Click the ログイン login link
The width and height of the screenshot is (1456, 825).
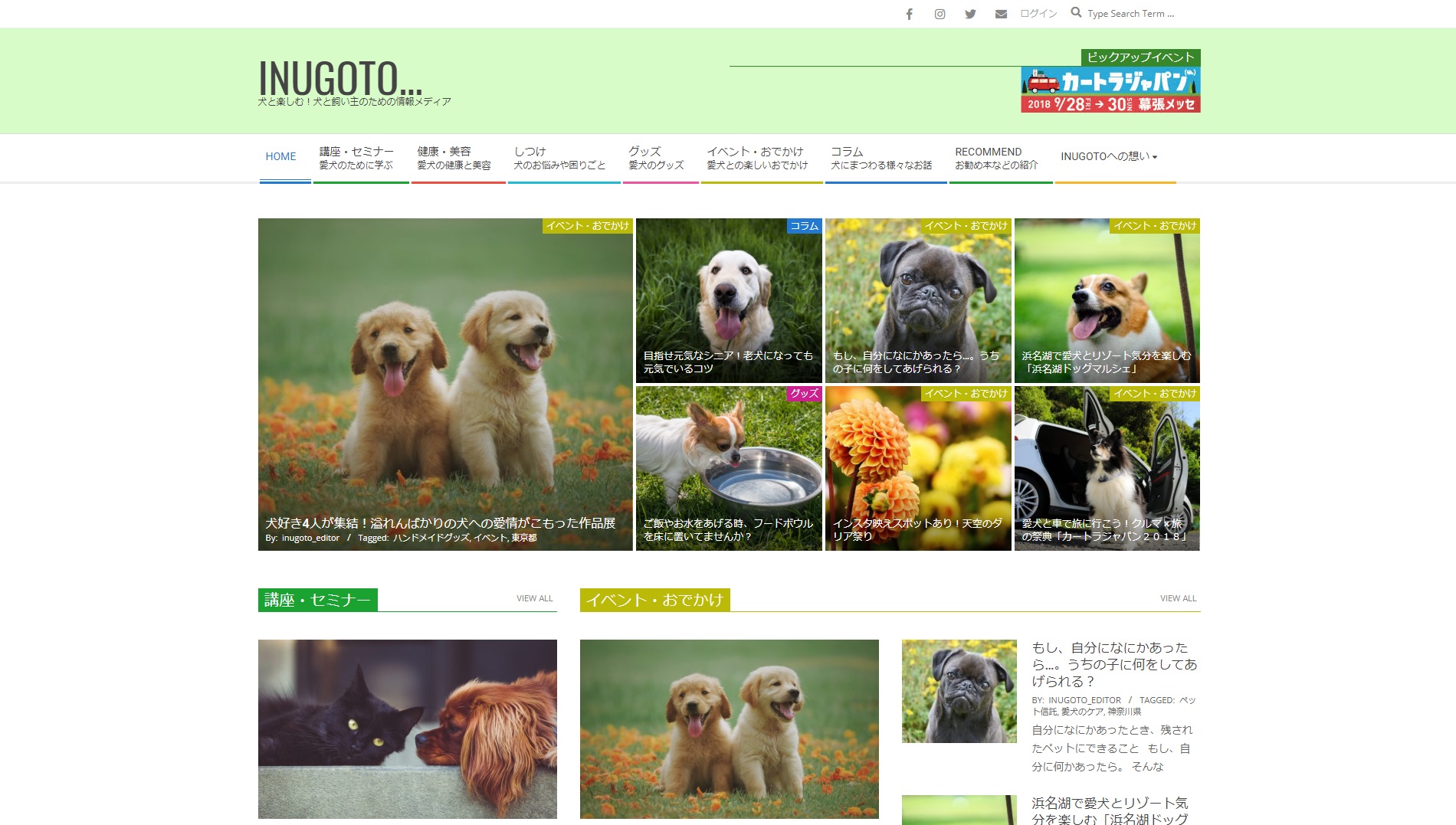[x=1038, y=14]
